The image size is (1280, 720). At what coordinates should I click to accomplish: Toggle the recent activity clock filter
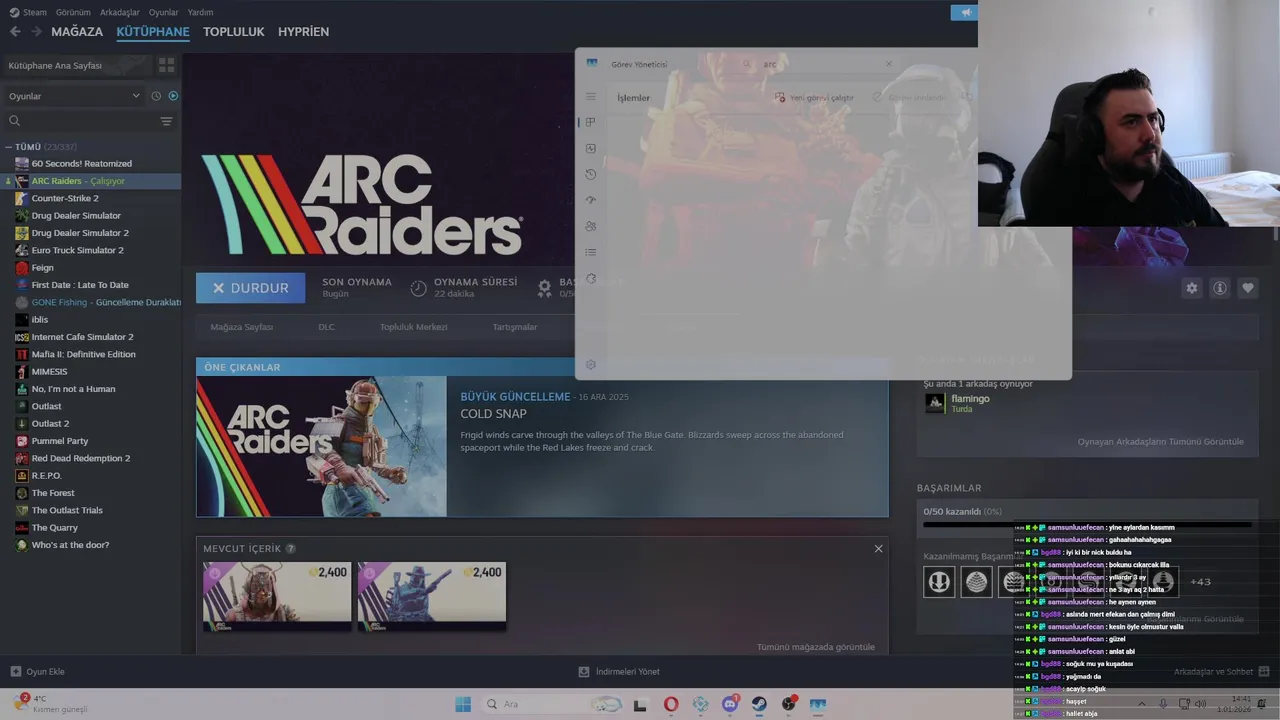pos(156,96)
